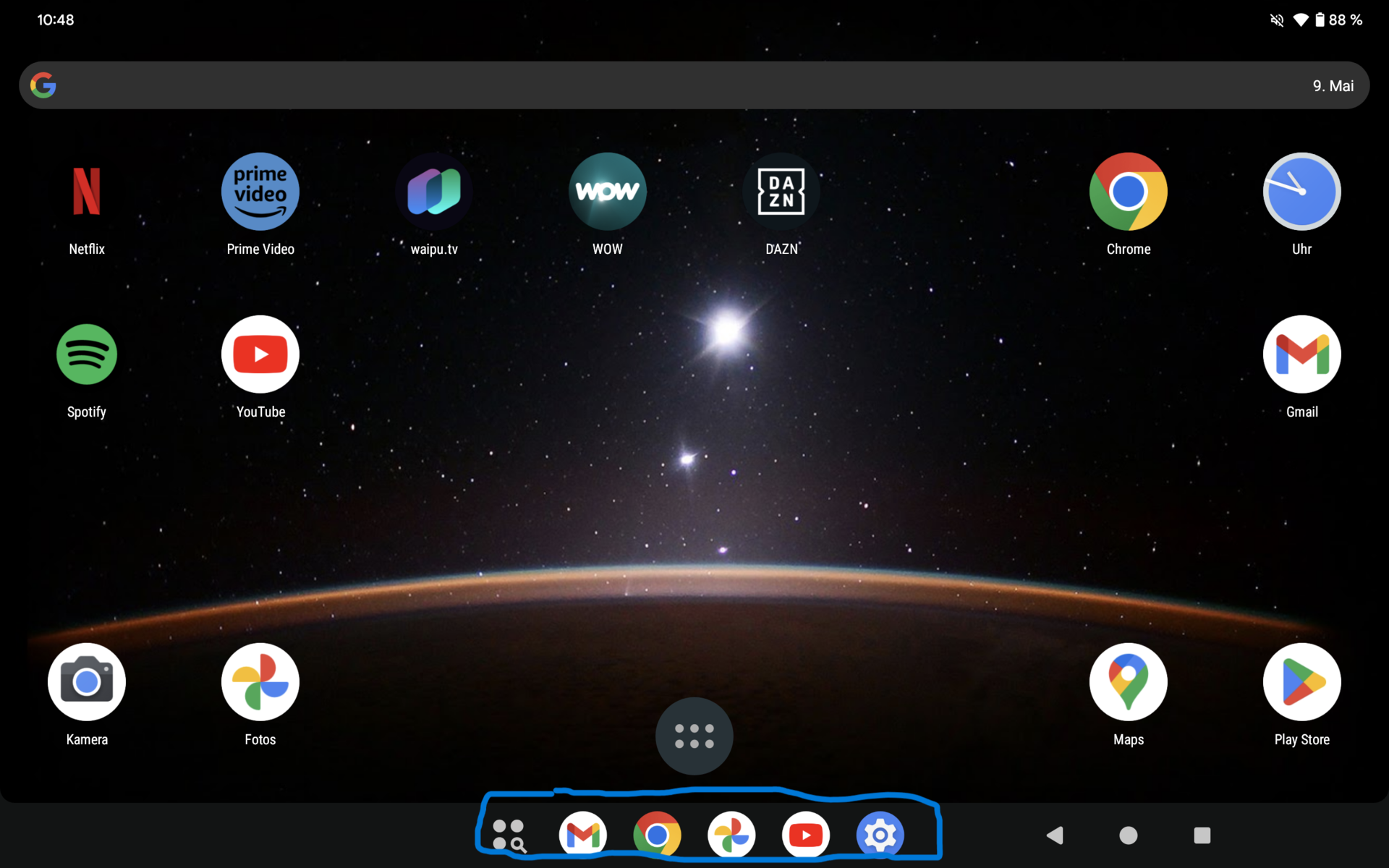Launch Prime Video
The height and width of the screenshot is (868, 1389).
click(x=260, y=192)
